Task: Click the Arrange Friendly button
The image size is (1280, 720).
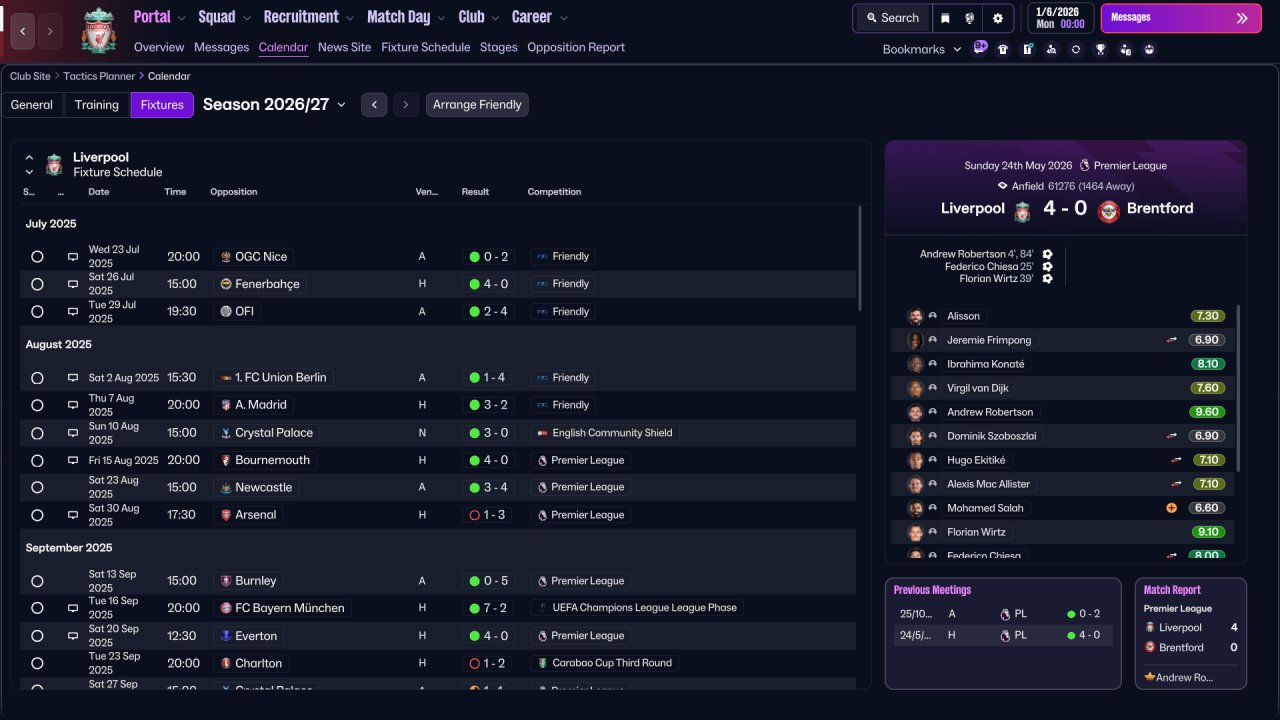Action: click(x=477, y=105)
